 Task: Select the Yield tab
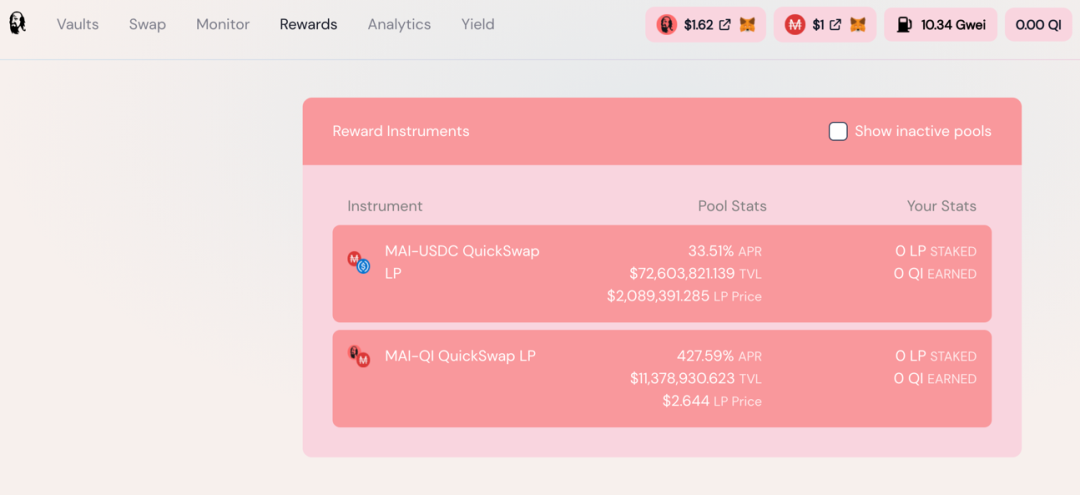coord(478,25)
